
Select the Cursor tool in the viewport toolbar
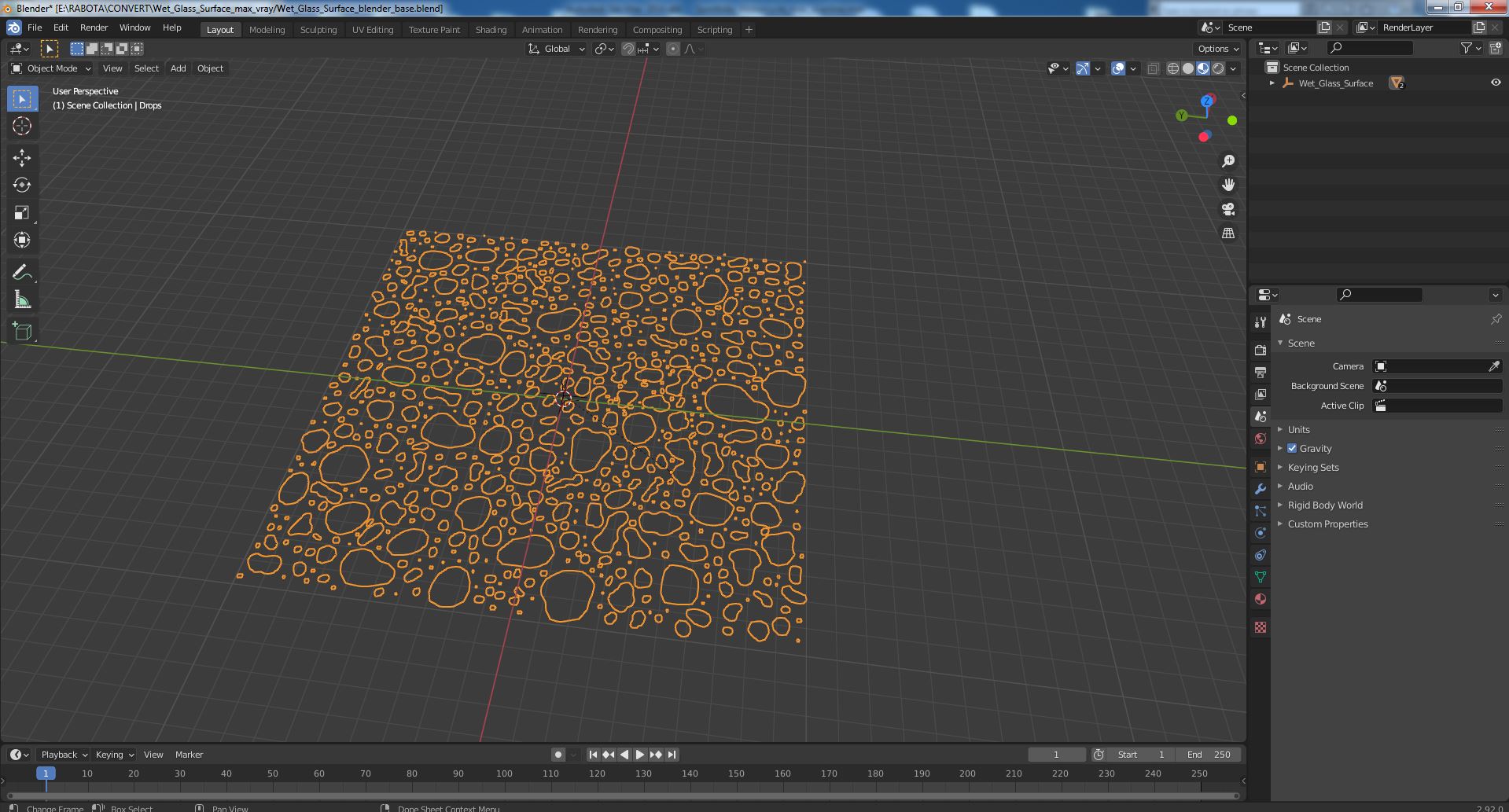pyautogui.click(x=22, y=126)
